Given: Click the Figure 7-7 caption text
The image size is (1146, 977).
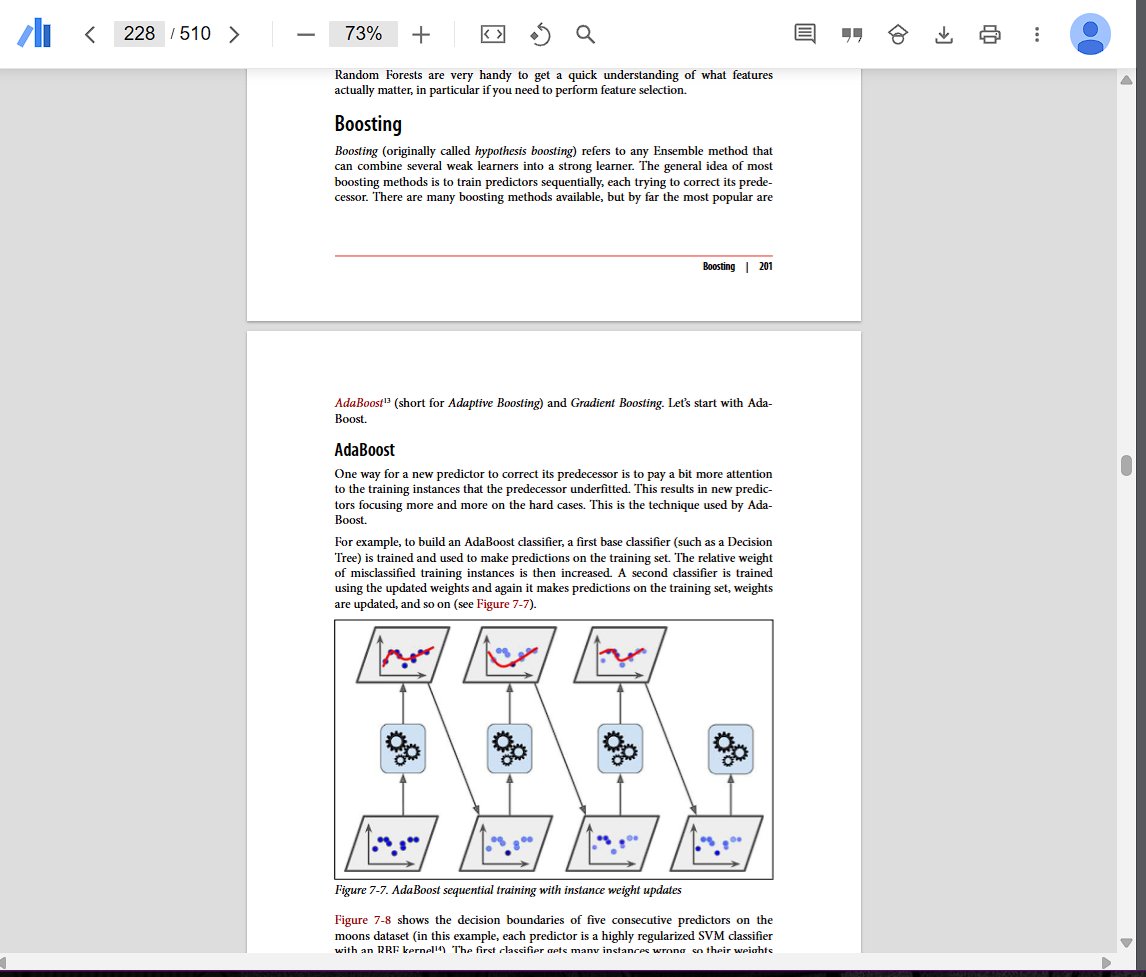Looking at the screenshot, I should click(508, 890).
